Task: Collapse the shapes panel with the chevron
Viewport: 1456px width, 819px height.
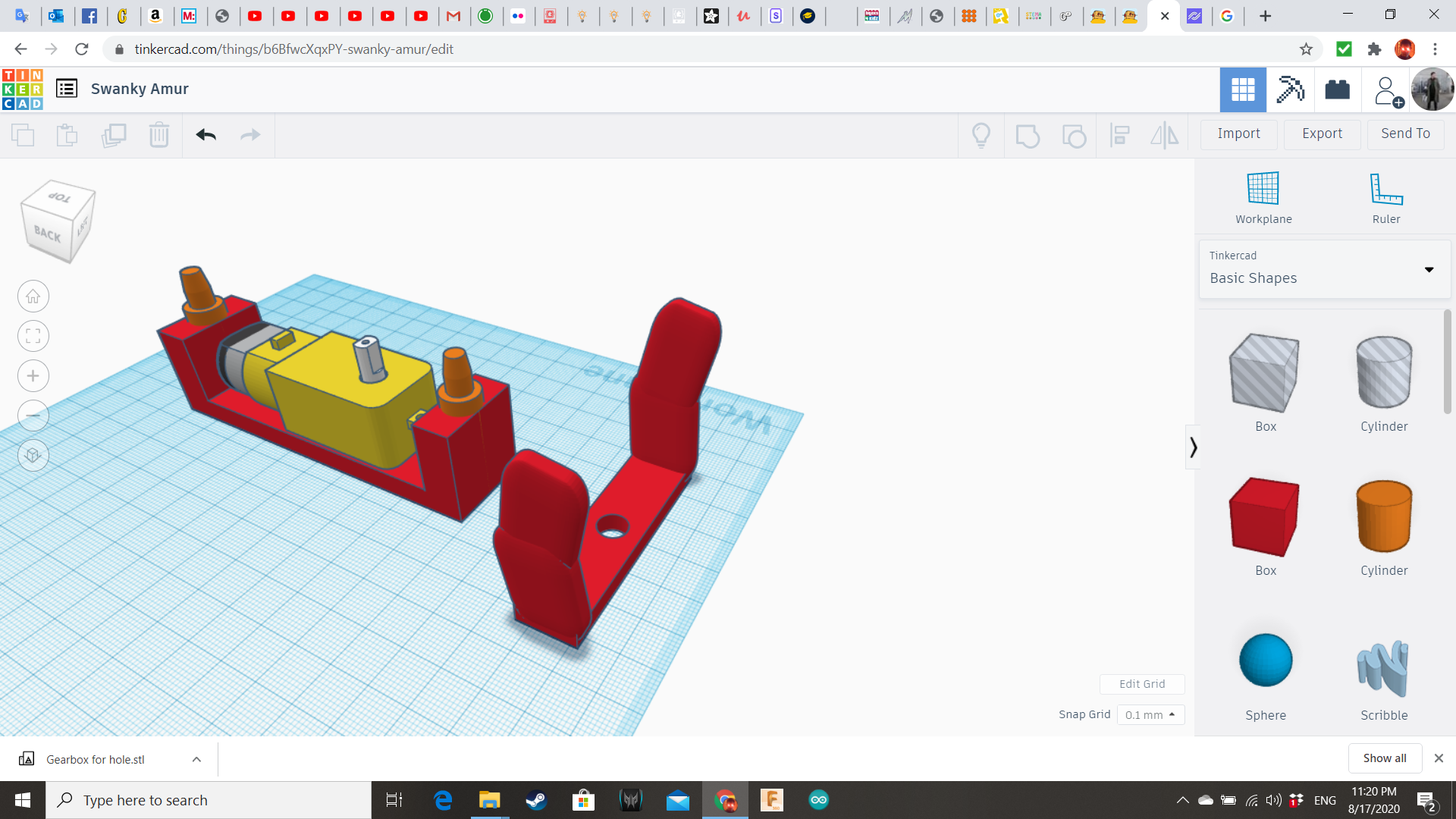Action: [x=1194, y=447]
